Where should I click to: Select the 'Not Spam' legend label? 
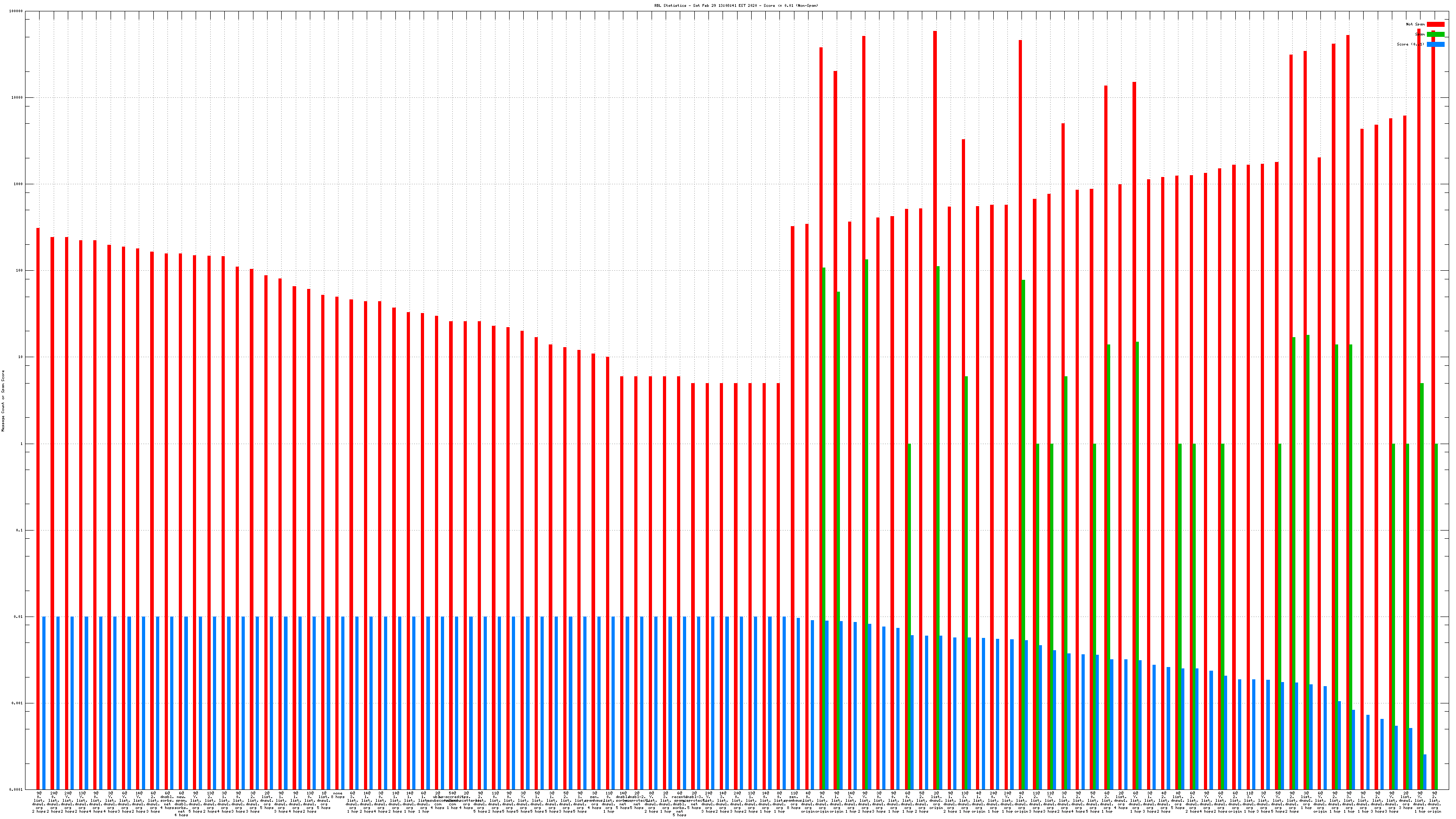[1416, 24]
